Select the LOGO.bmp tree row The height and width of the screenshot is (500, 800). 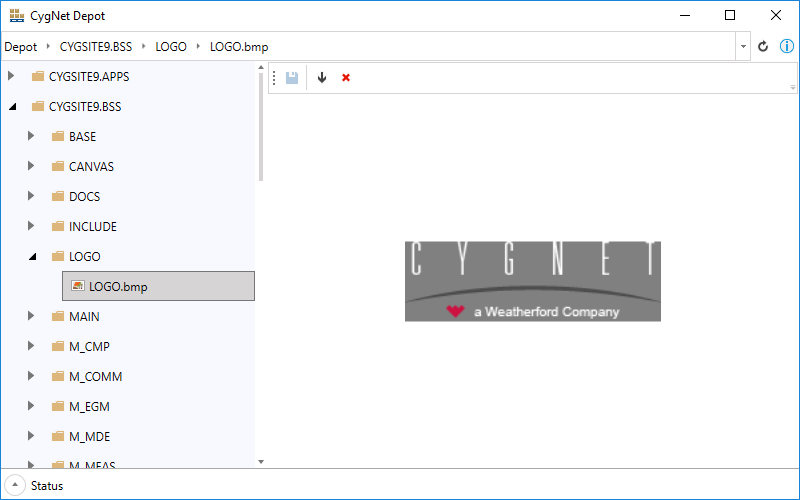coord(158,286)
